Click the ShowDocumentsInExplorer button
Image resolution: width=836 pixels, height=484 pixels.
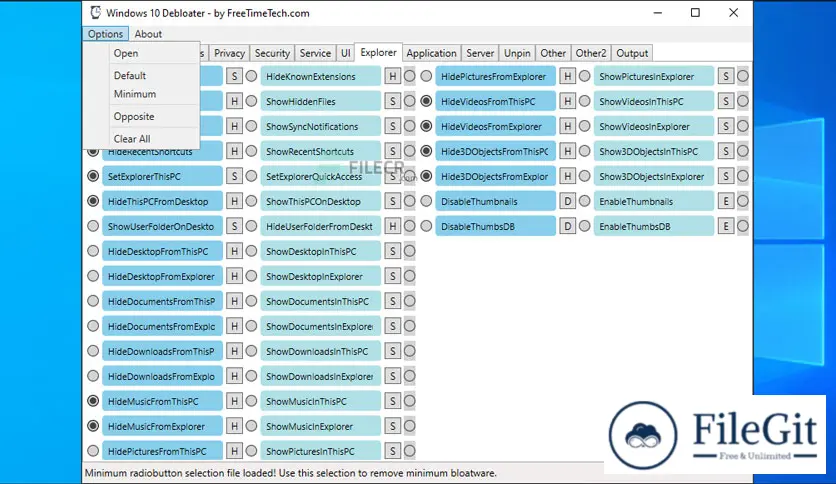[x=320, y=326]
